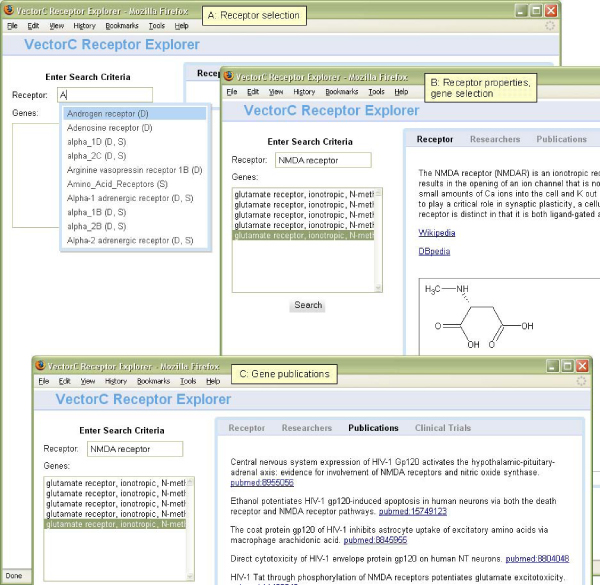The image size is (600, 585).
Task: Choose alpha_1D (D, S) suggestion
Action: coord(135,142)
